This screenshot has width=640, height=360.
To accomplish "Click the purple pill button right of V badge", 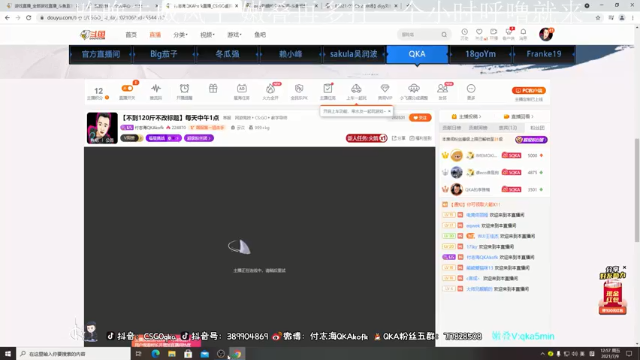I will pyautogui.click(x=163, y=138).
